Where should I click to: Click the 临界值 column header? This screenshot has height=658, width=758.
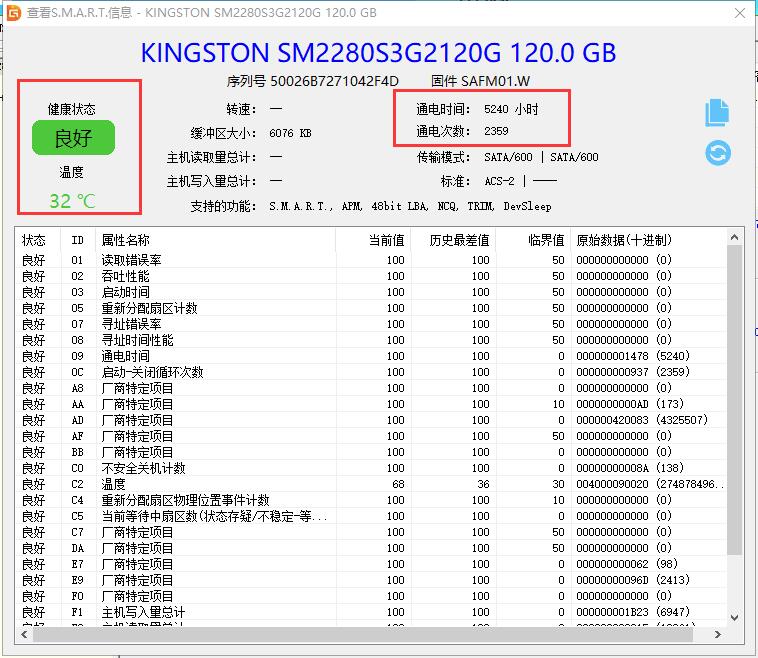[546, 240]
